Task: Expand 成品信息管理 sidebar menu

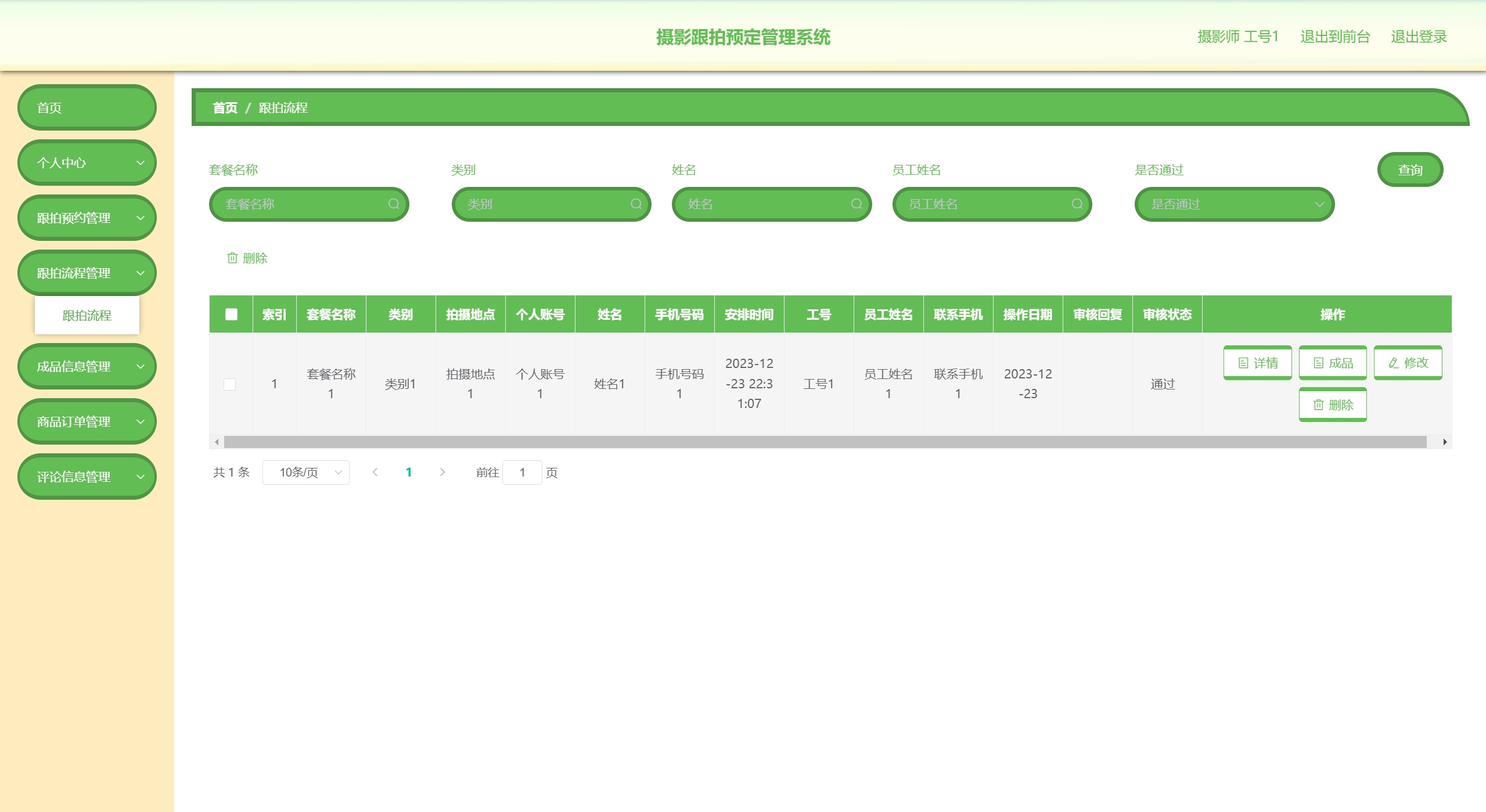Action: point(87,366)
